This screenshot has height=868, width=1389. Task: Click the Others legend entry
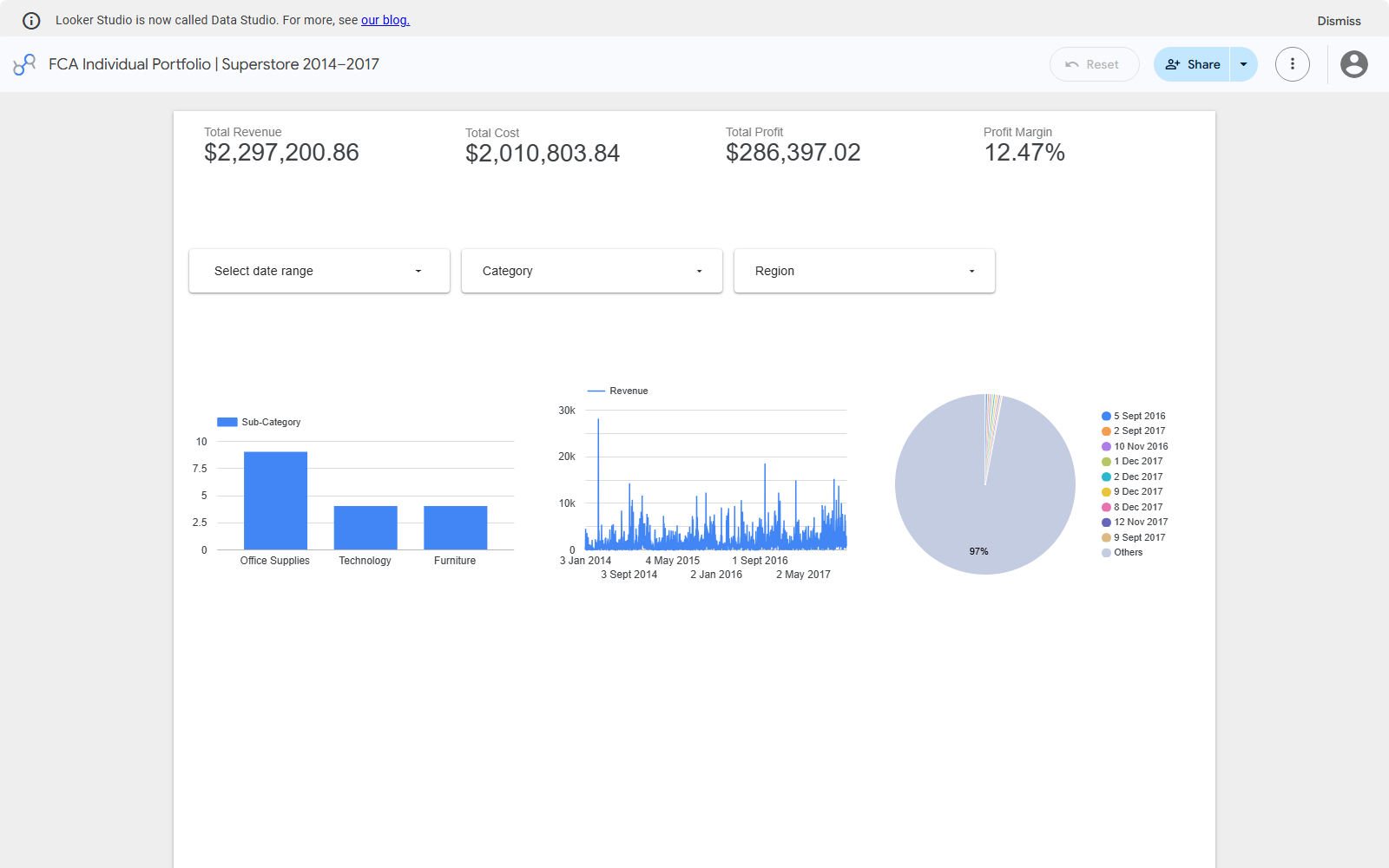tap(1122, 552)
